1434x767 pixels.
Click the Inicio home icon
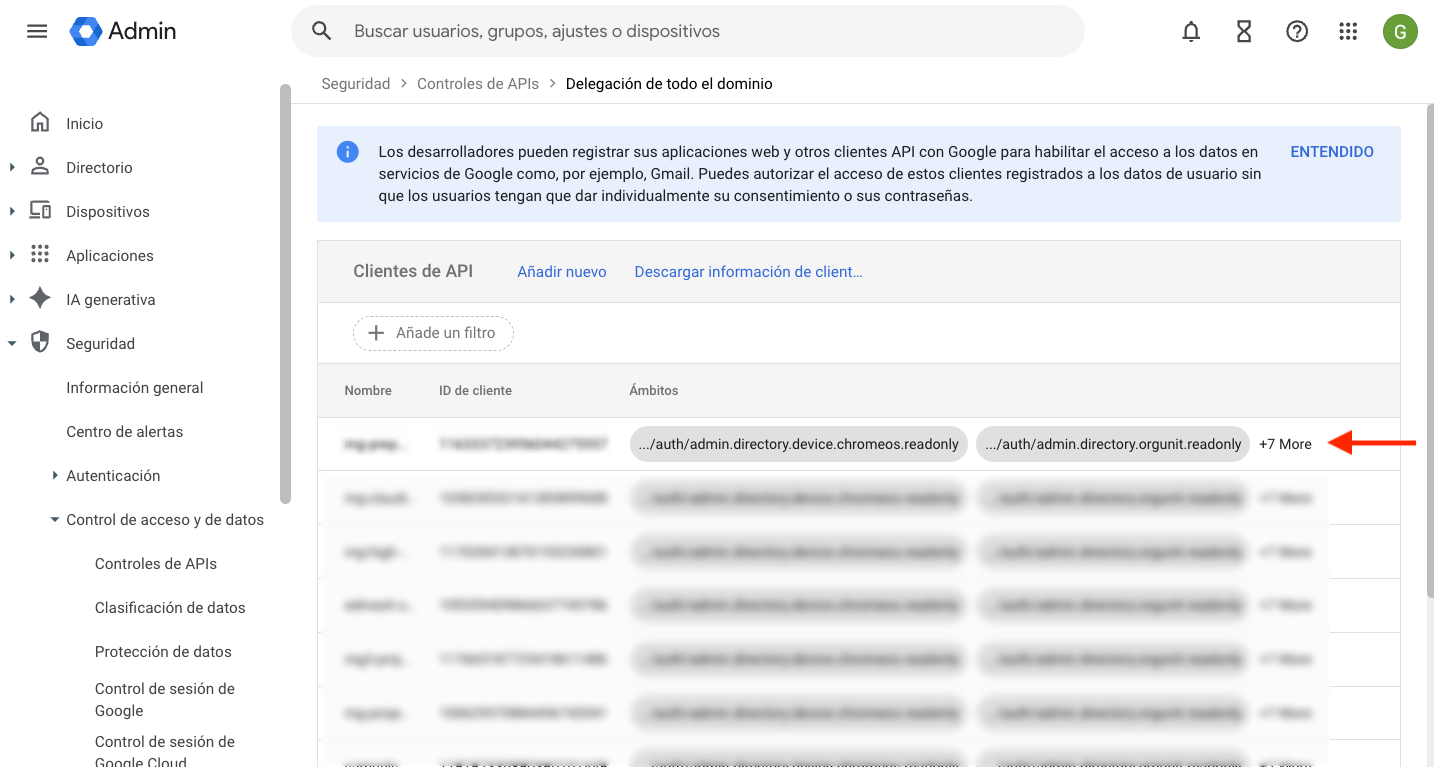[x=40, y=123]
